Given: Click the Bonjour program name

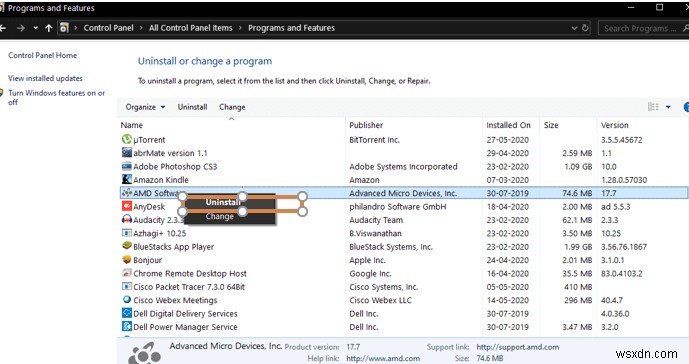Looking at the screenshot, I should tap(148, 260).
